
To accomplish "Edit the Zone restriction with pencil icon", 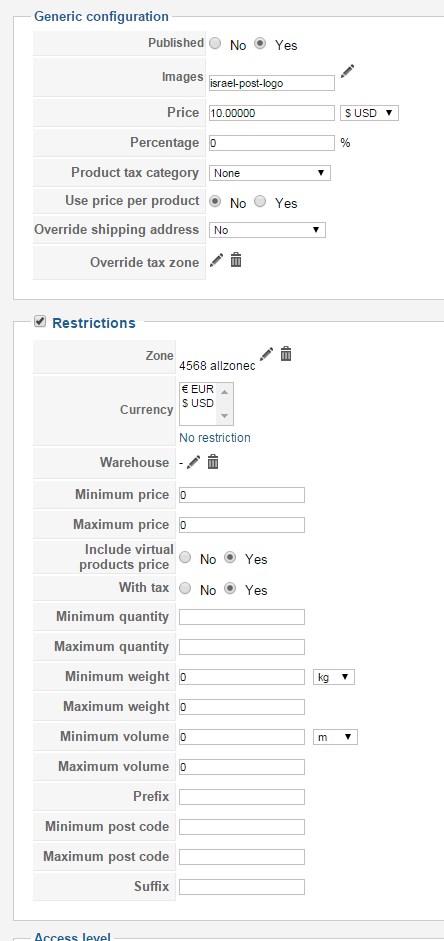I will (266, 353).
